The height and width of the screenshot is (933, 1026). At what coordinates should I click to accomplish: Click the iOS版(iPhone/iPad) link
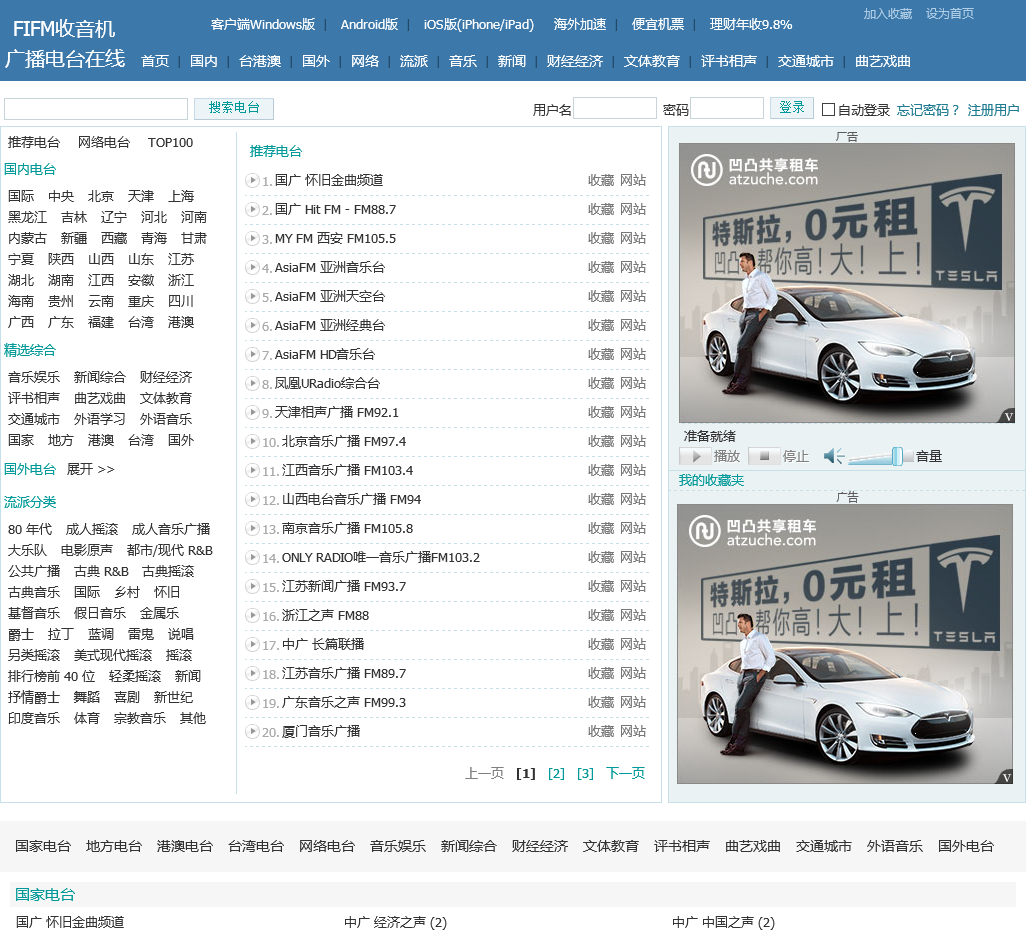click(479, 25)
